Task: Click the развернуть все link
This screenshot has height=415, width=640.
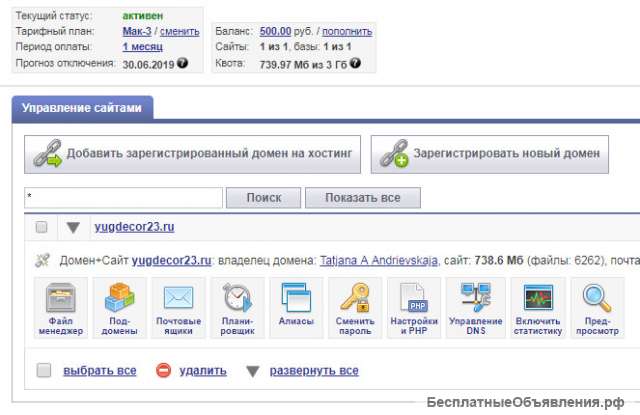Action: (314, 371)
